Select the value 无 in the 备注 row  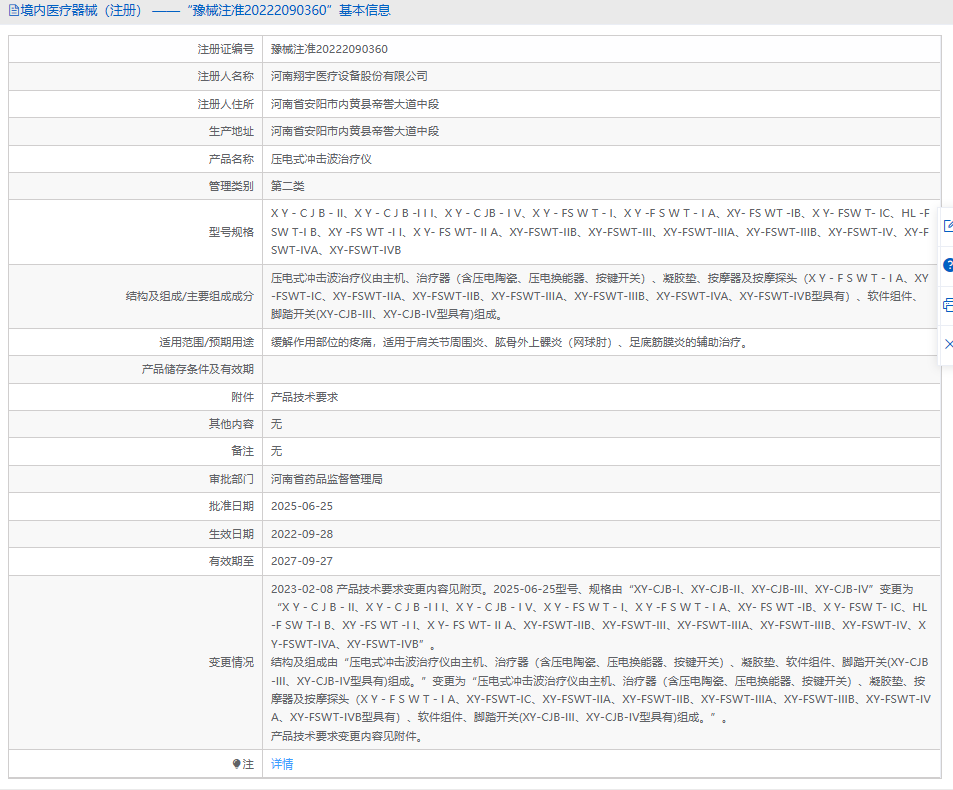tap(277, 451)
